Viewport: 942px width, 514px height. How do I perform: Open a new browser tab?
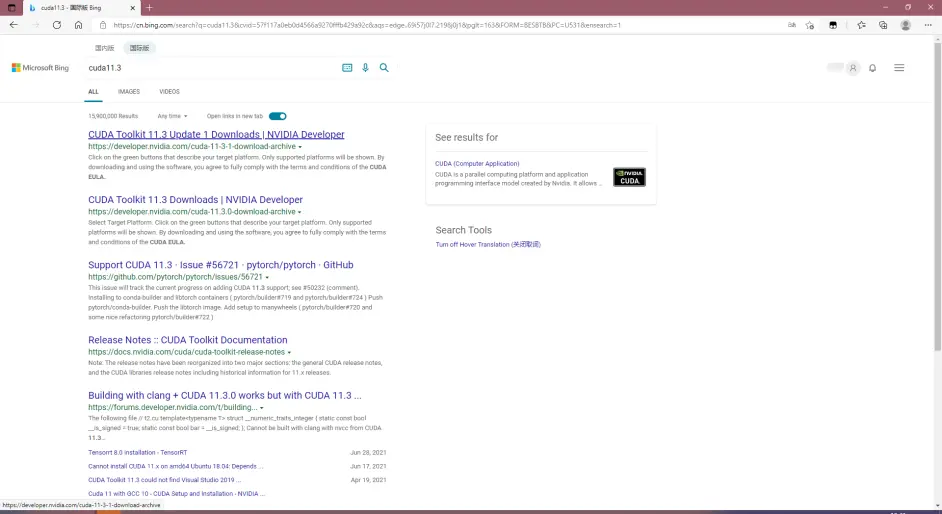pos(149,8)
